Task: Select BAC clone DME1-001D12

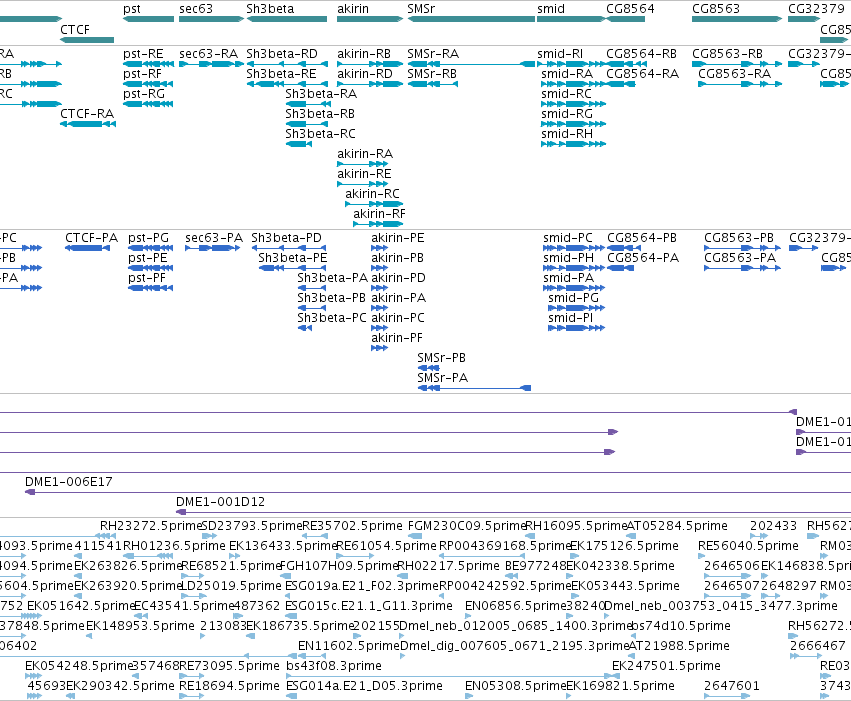Action: tap(221, 502)
